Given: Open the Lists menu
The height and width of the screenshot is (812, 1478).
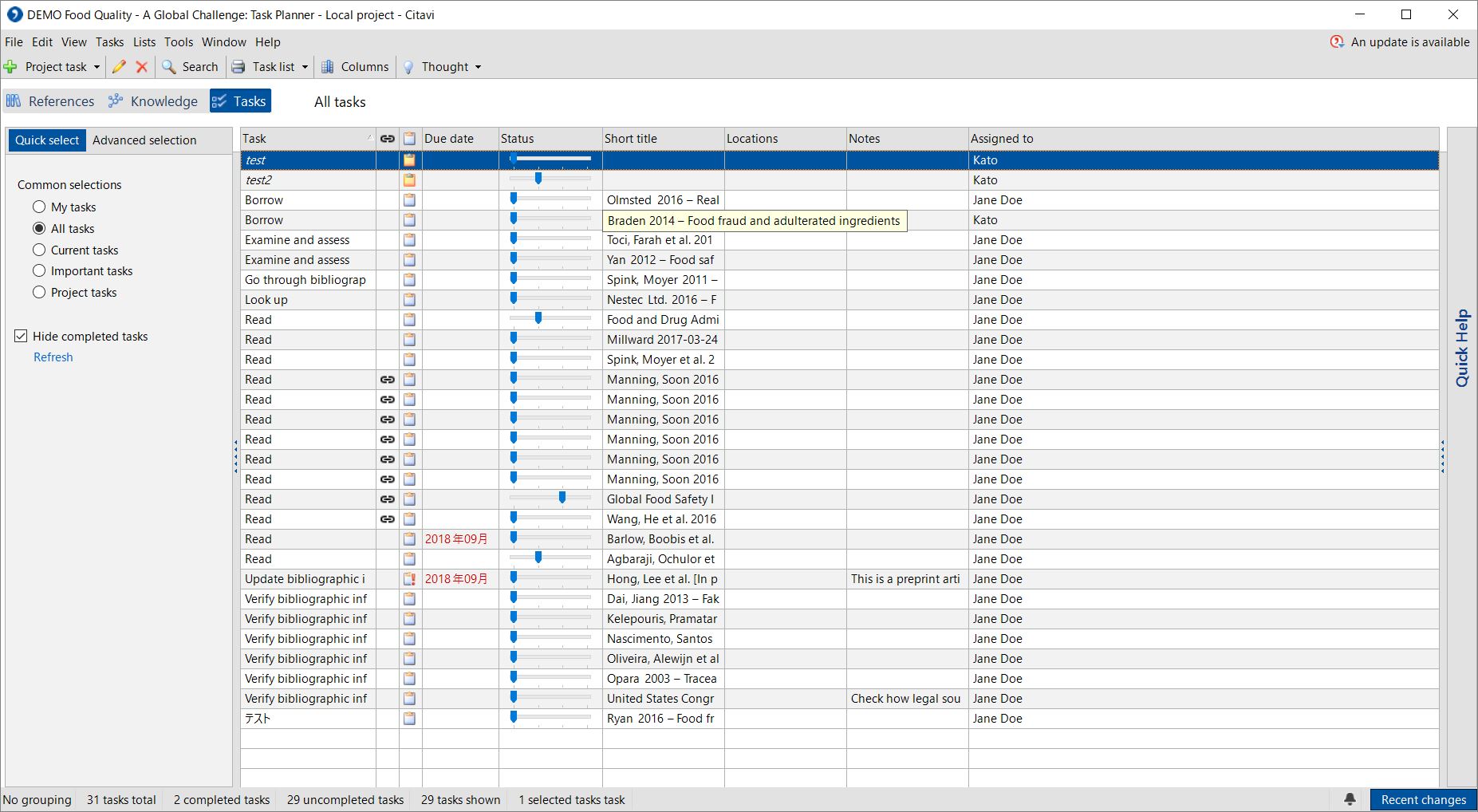Looking at the screenshot, I should tap(144, 42).
